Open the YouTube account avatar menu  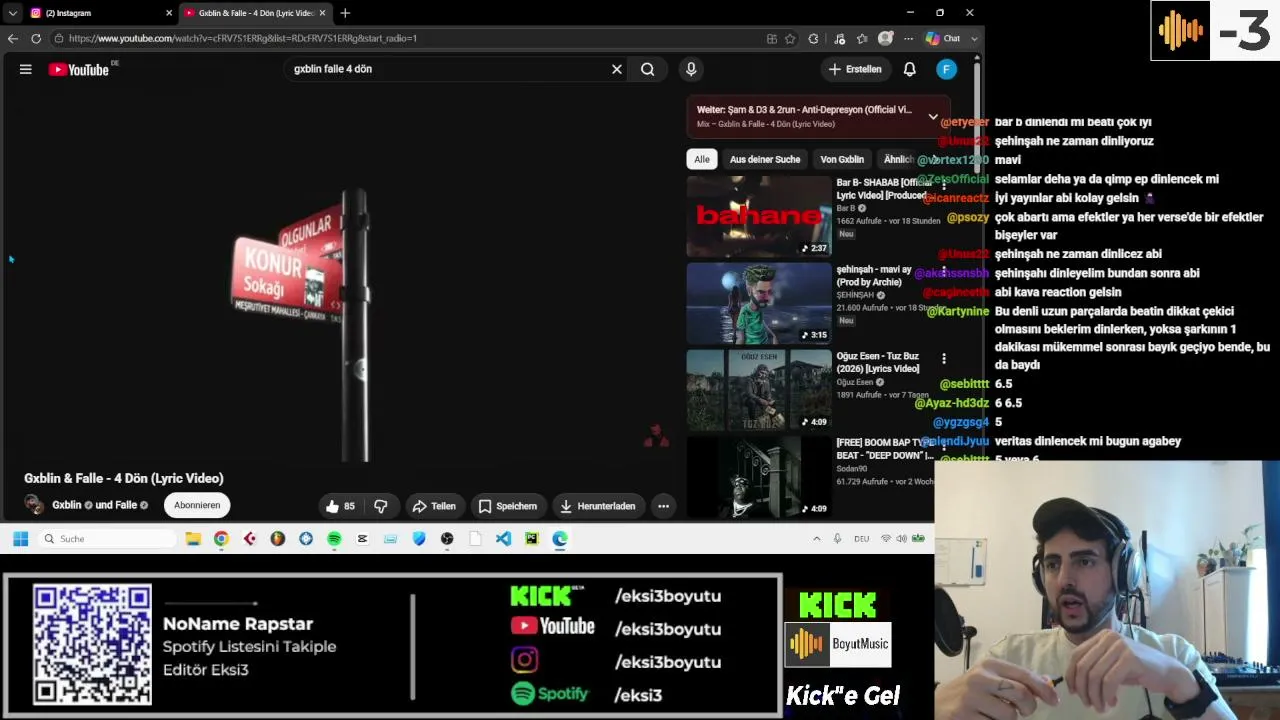(946, 69)
